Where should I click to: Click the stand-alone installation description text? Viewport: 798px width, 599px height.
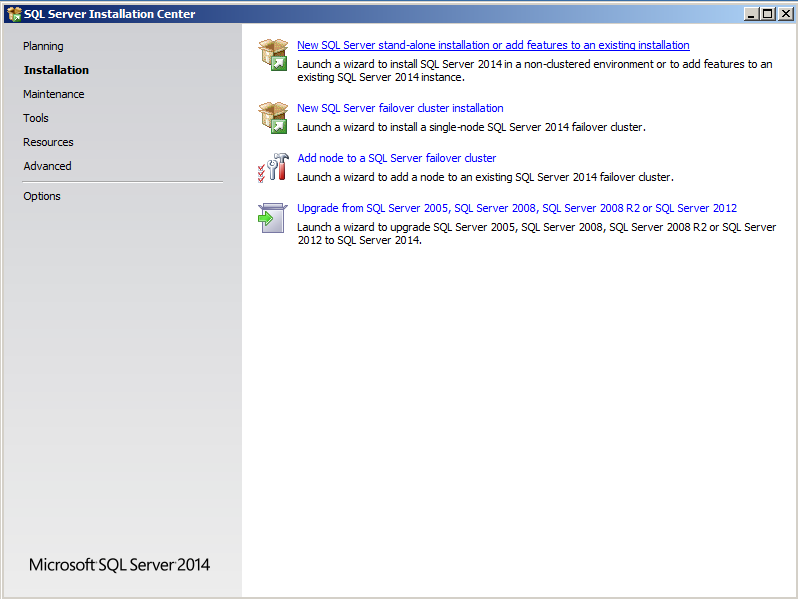click(x=534, y=71)
